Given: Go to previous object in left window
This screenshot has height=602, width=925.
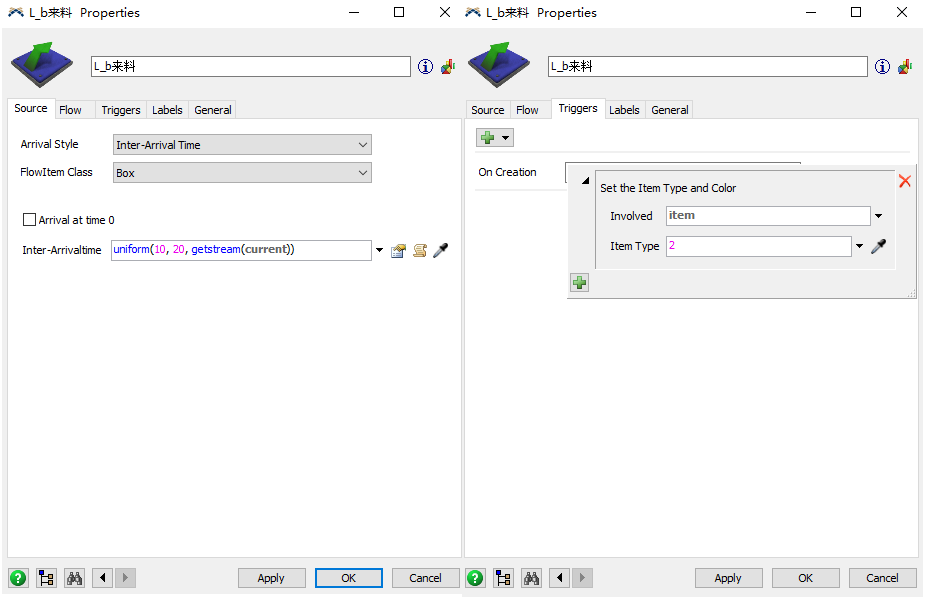Looking at the screenshot, I should 103,578.
